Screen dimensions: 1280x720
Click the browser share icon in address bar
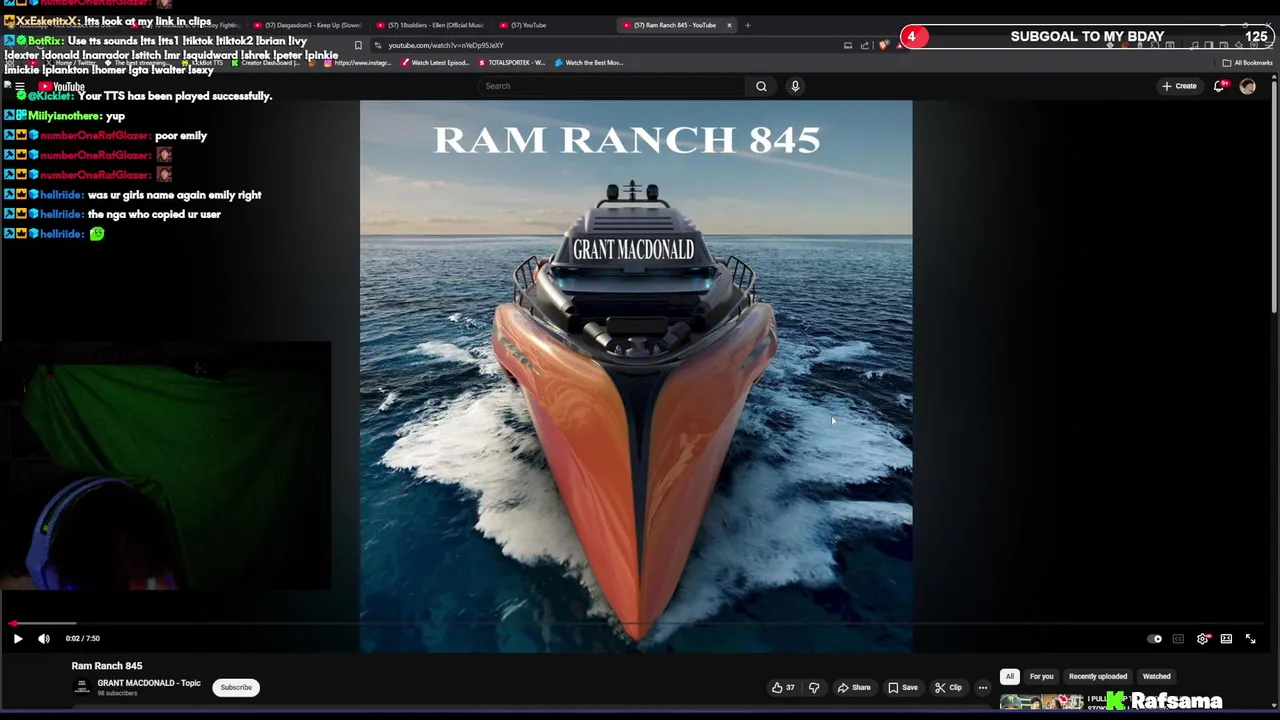(x=865, y=45)
